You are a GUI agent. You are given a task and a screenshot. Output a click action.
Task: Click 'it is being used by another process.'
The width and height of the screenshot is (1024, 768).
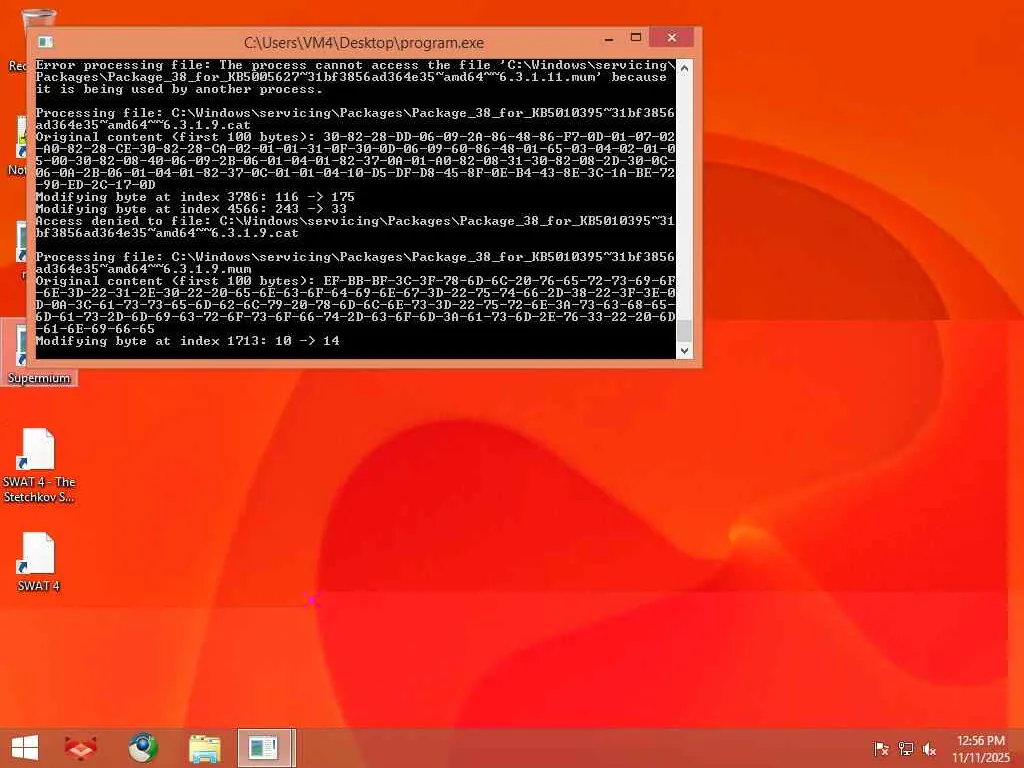(x=179, y=89)
